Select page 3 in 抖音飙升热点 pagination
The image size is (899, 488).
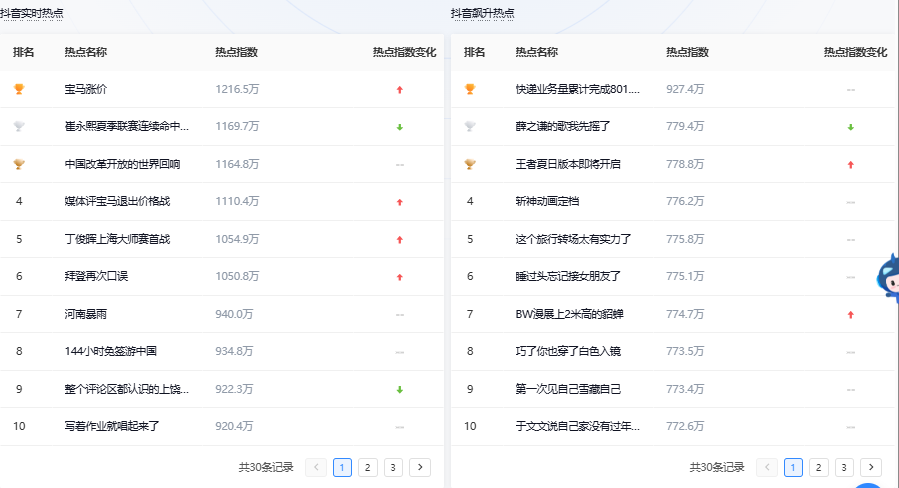click(x=844, y=467)
